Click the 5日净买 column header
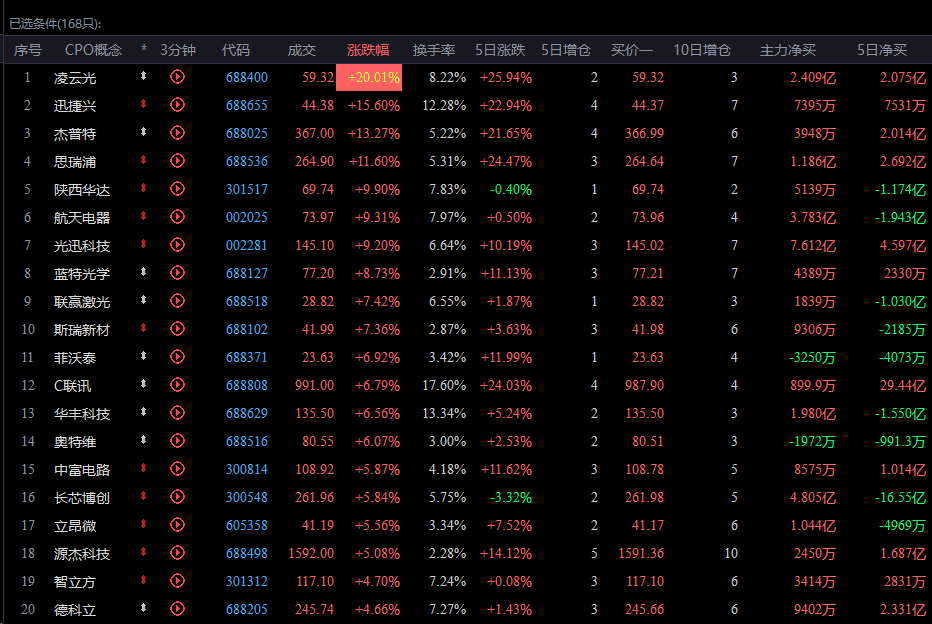Image resolution: width=932 pixels, height=624 pixels. pos(882,50)
